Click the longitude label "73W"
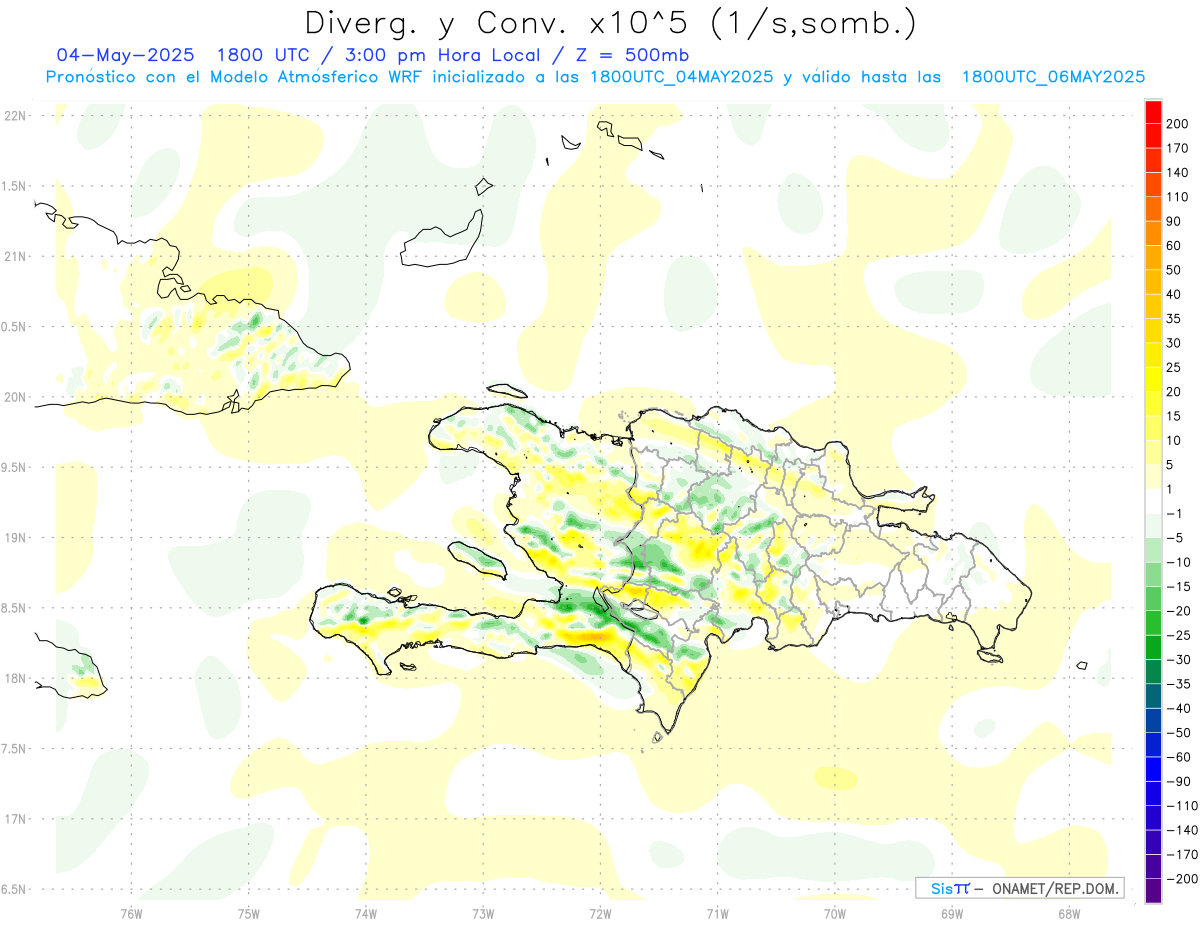This screenshot has width=1200, height=927. pyautogui.click(x=483, y=913)
